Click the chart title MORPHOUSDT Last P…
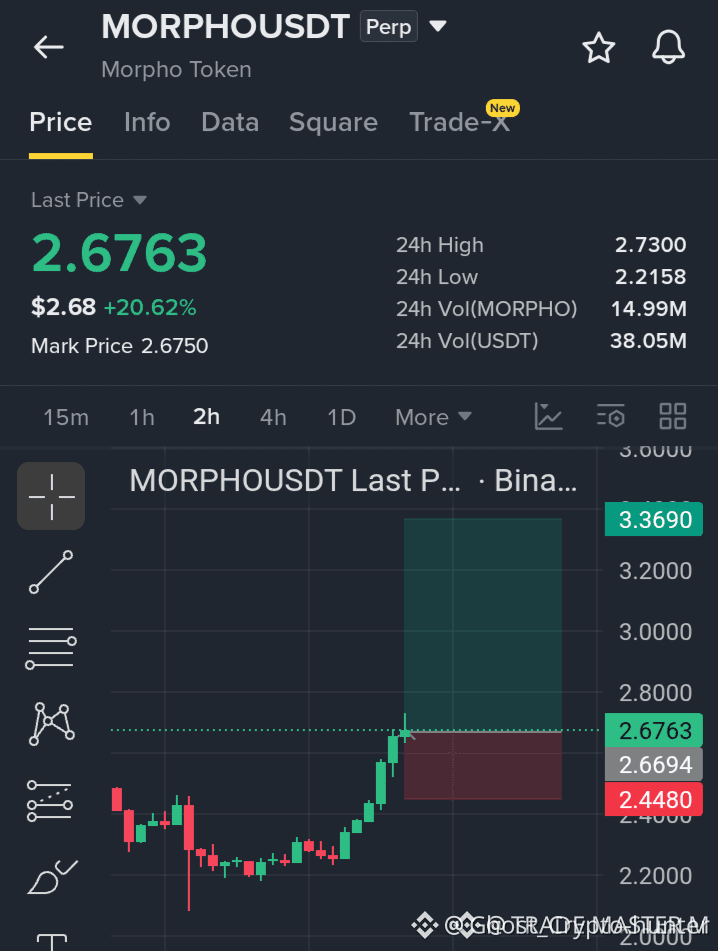This screenshot has width=718, height=951. click(295, 480)
